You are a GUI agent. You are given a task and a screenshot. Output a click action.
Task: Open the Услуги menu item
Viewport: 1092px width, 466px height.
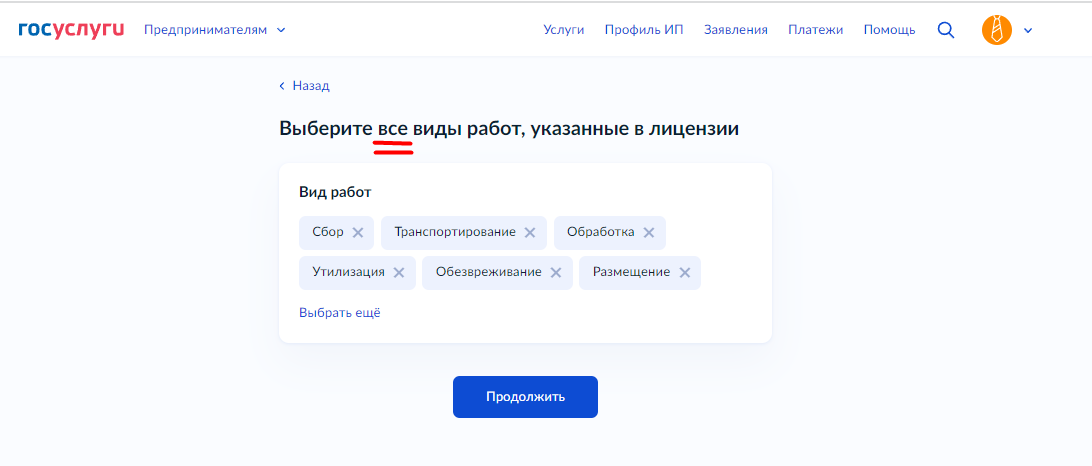tap(563, 30)
